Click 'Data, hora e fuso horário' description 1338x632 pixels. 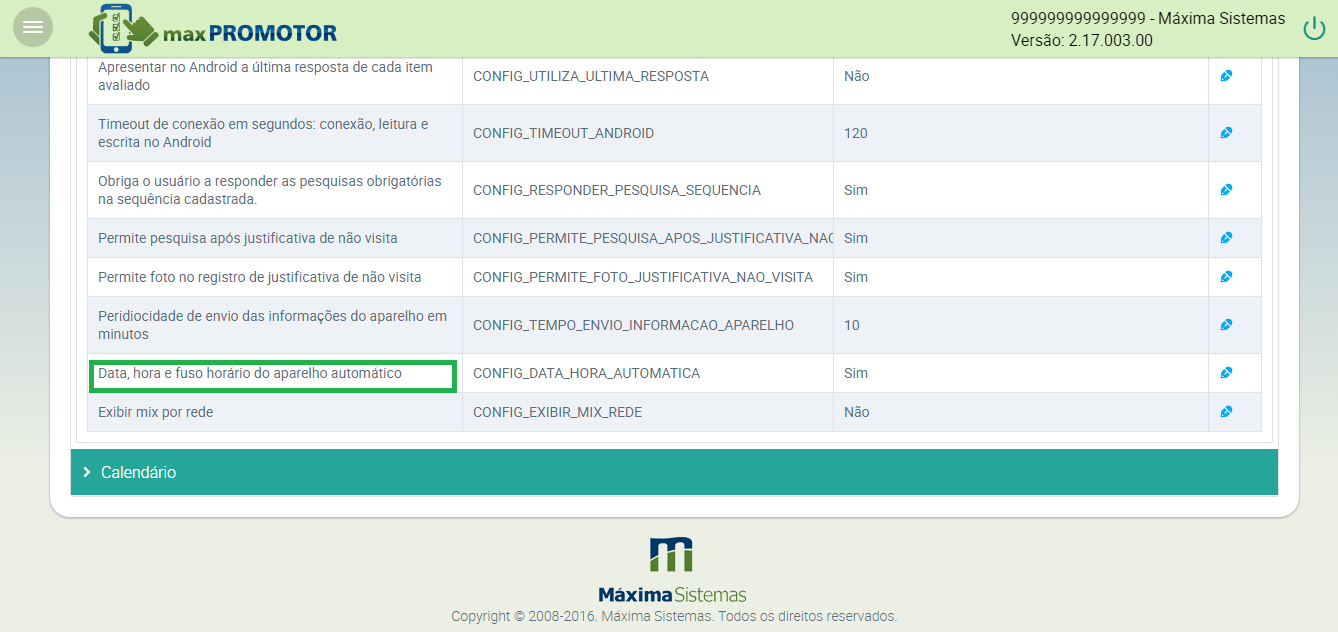pos(250,373)
